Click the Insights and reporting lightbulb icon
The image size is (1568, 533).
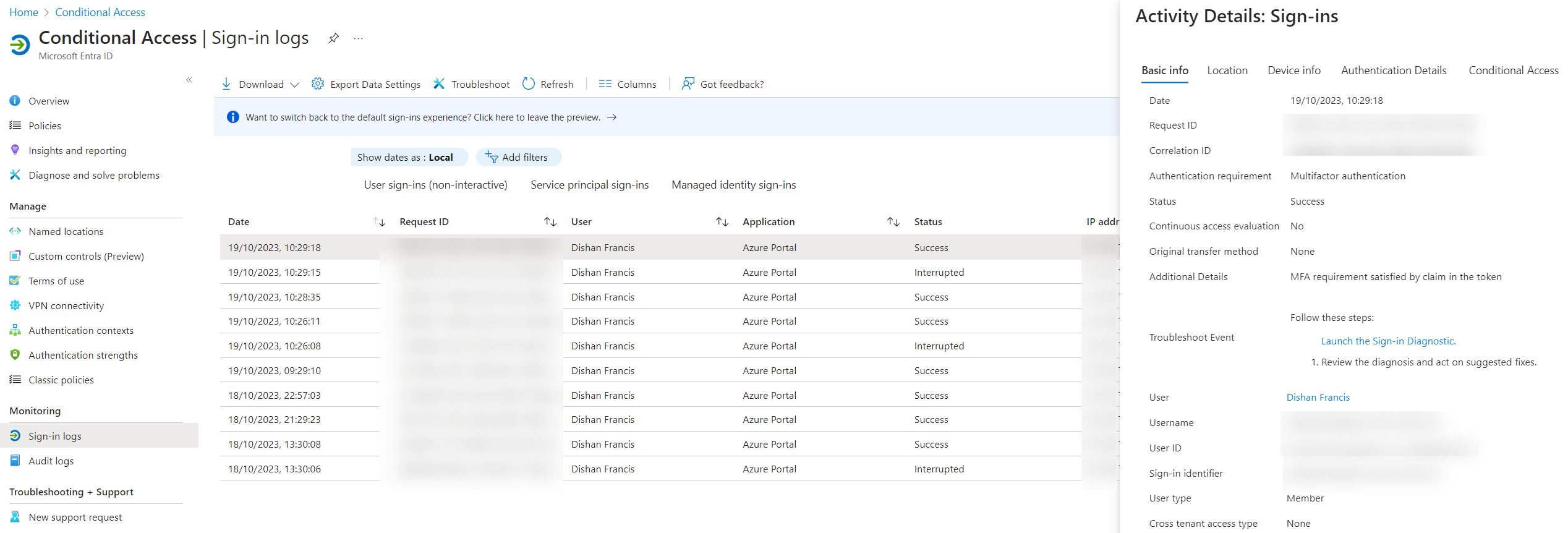15,150
